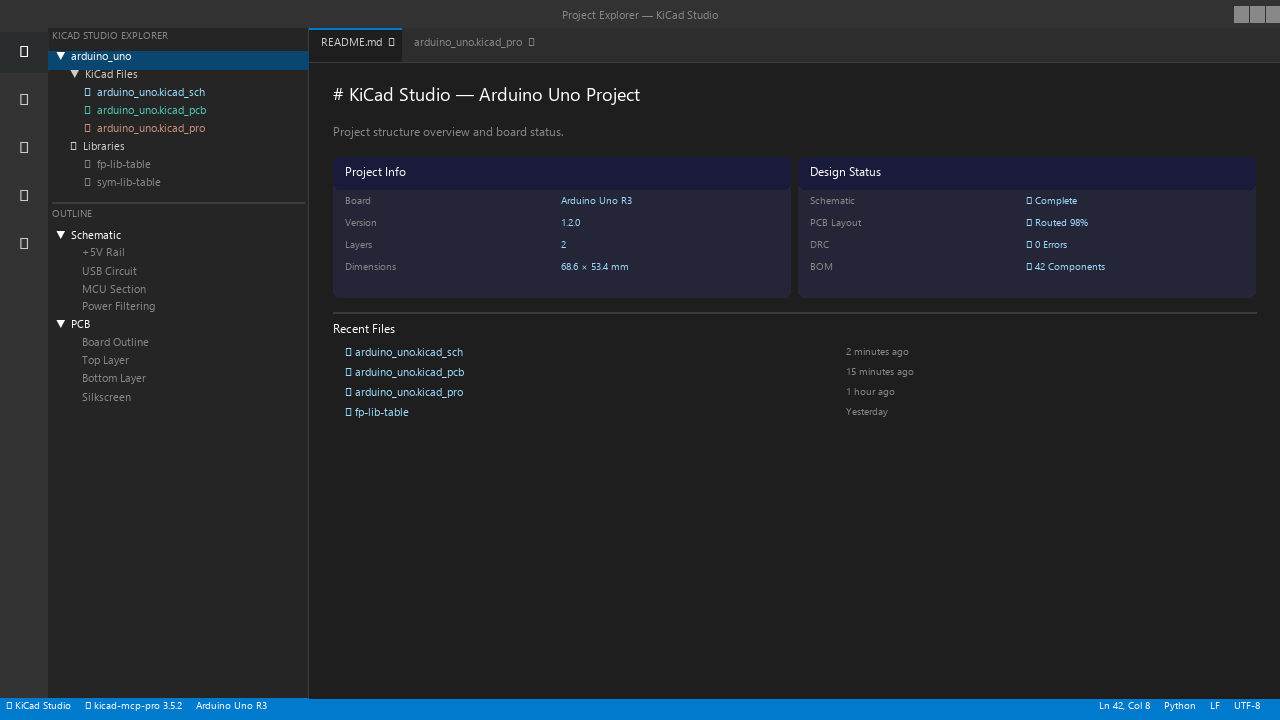
Task: Click the second icon in the activity bar
Action: (24, 99)
